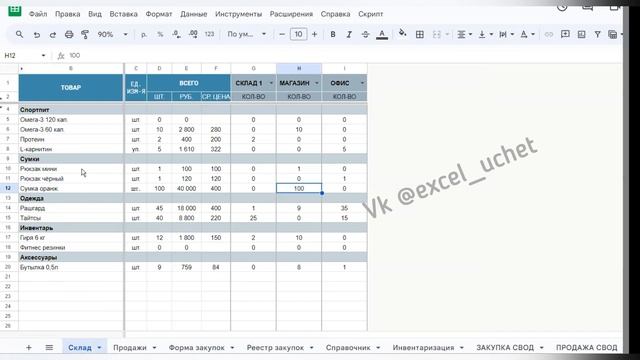
Task: Open the МАГАЗИН filter dropdown
Action: tap(317, 83)
